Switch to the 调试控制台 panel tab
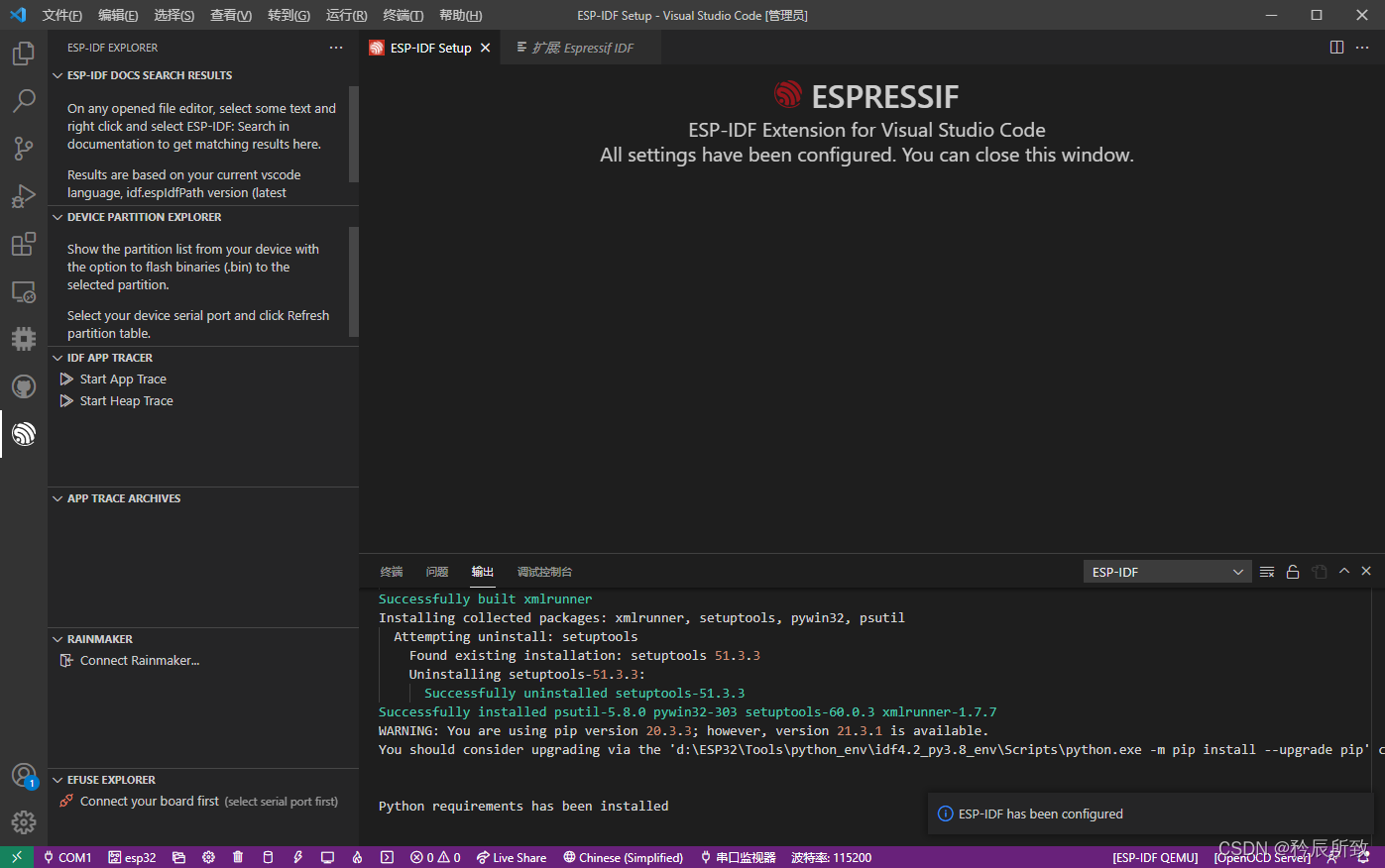Screen dimensions: 1385x868 [x=544, y=572]
